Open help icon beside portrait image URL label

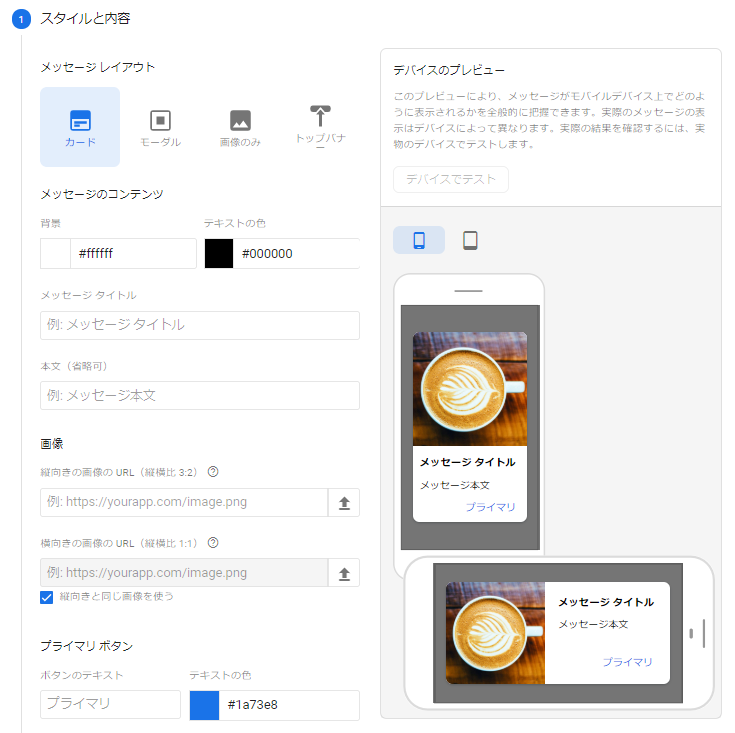pos(213,473)
